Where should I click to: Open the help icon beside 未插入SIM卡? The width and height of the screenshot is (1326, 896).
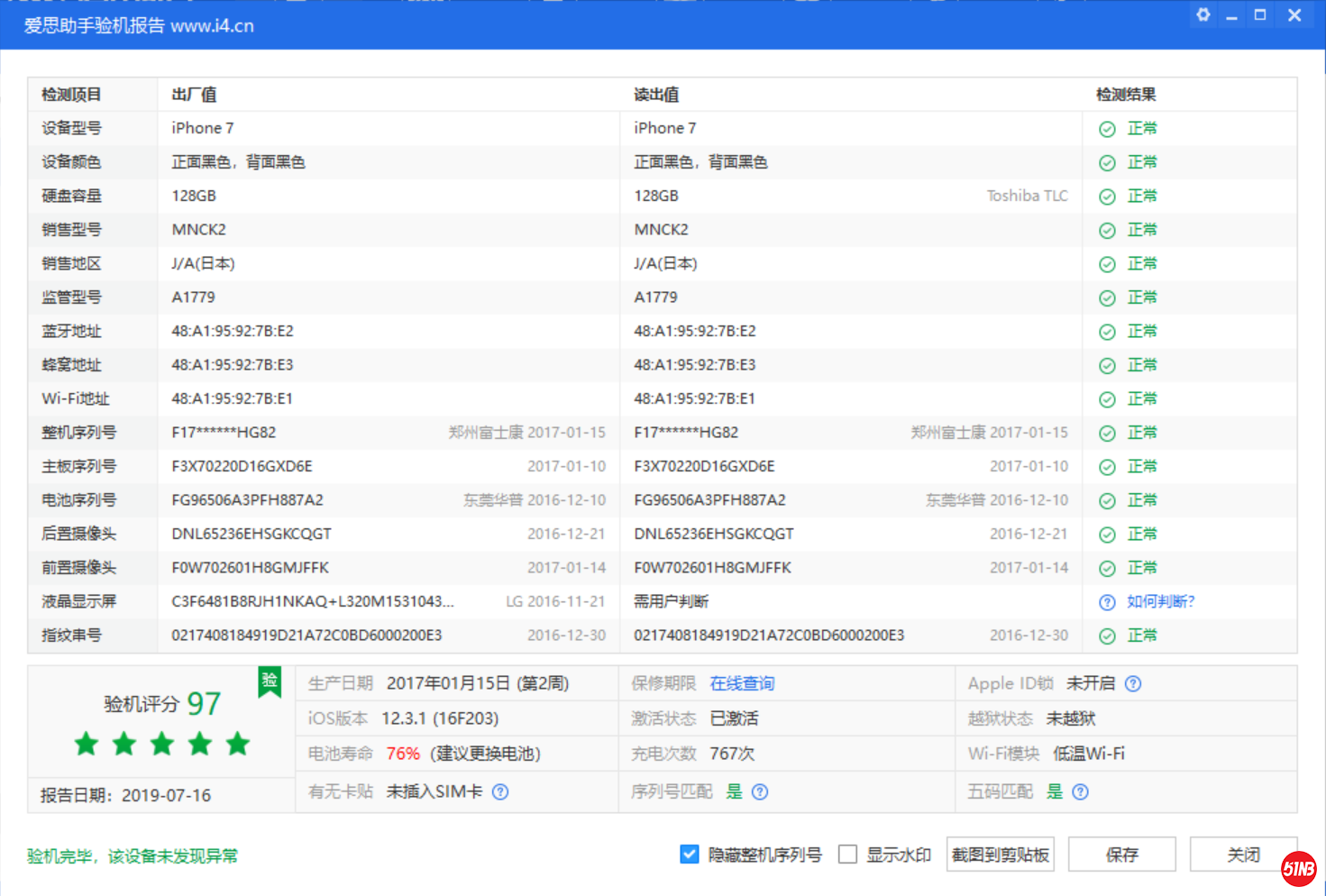(500, 791)
